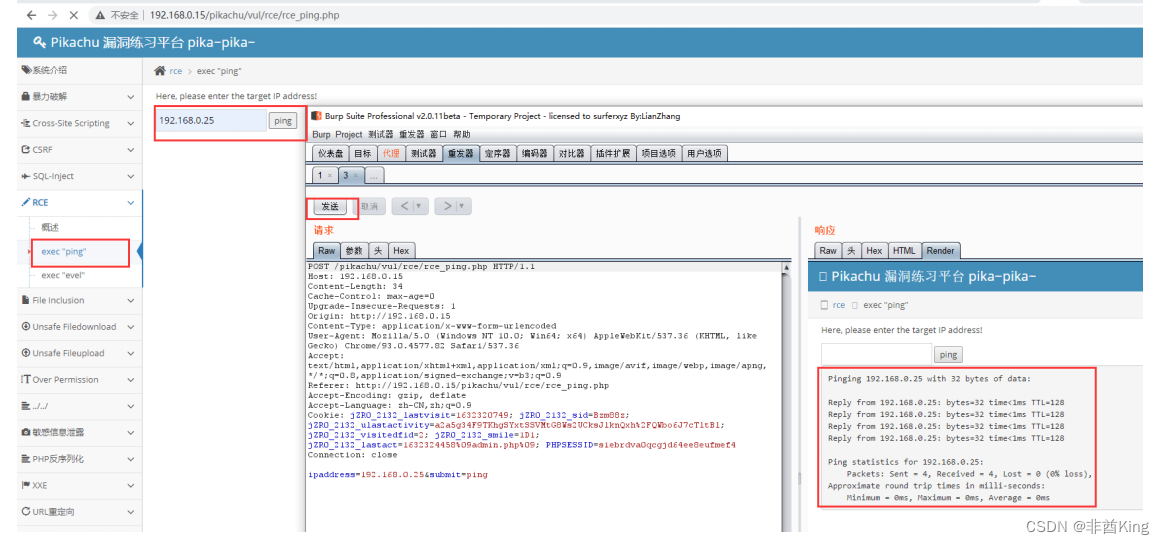Click the 取消 cancel button

tap(369, 206)
